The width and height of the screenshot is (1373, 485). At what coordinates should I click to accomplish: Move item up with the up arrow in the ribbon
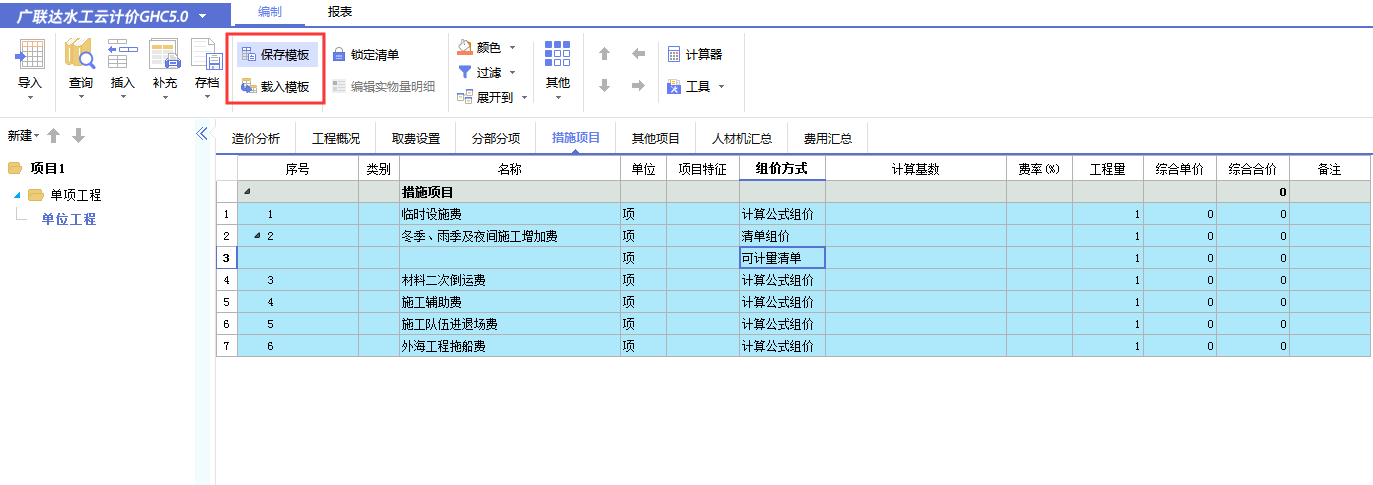pyautogui.click(x=604, y=54)
